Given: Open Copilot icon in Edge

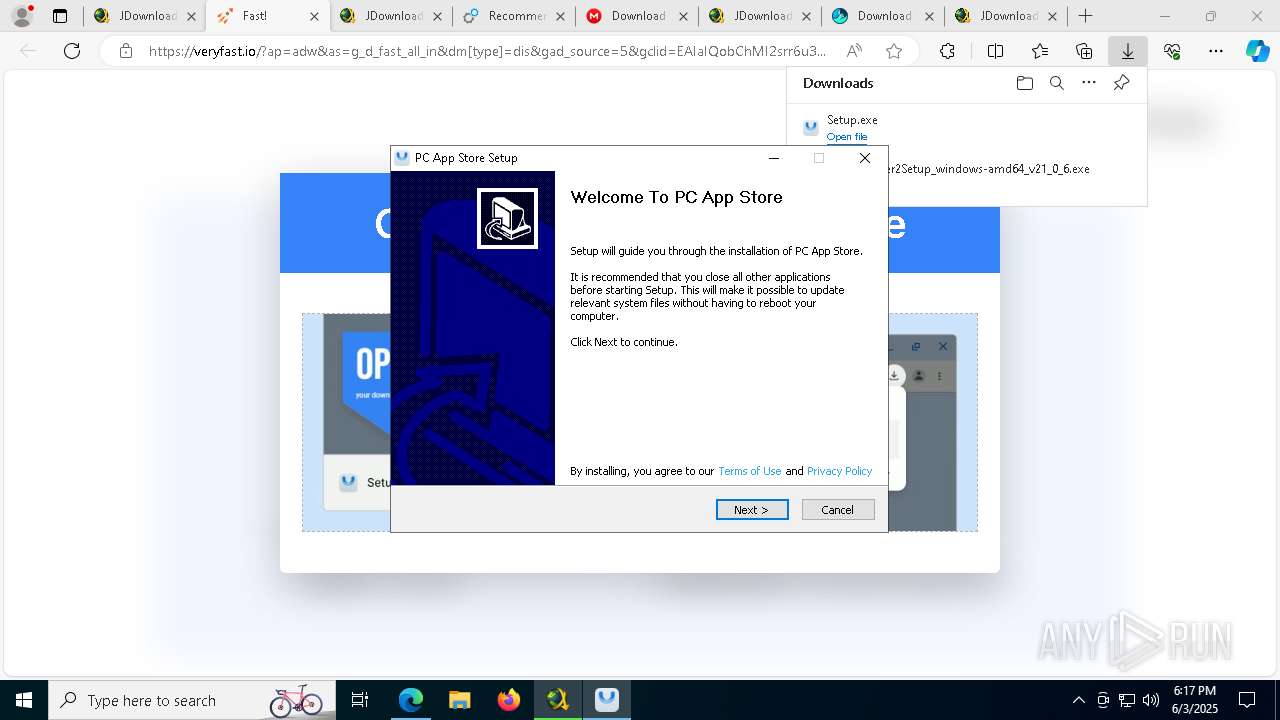Looking at the screenshot, I should click(1257, 51).
